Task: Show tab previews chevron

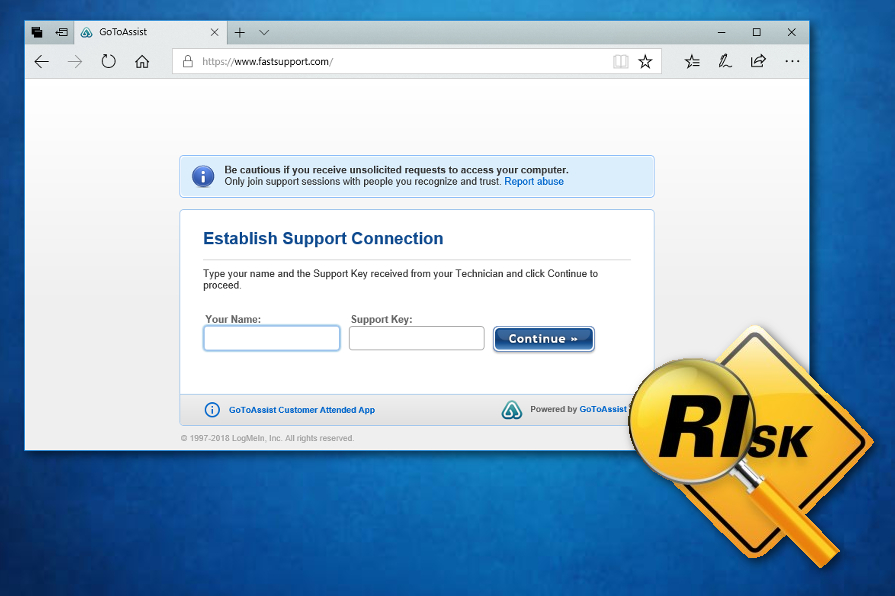Action: coord(264,33)
